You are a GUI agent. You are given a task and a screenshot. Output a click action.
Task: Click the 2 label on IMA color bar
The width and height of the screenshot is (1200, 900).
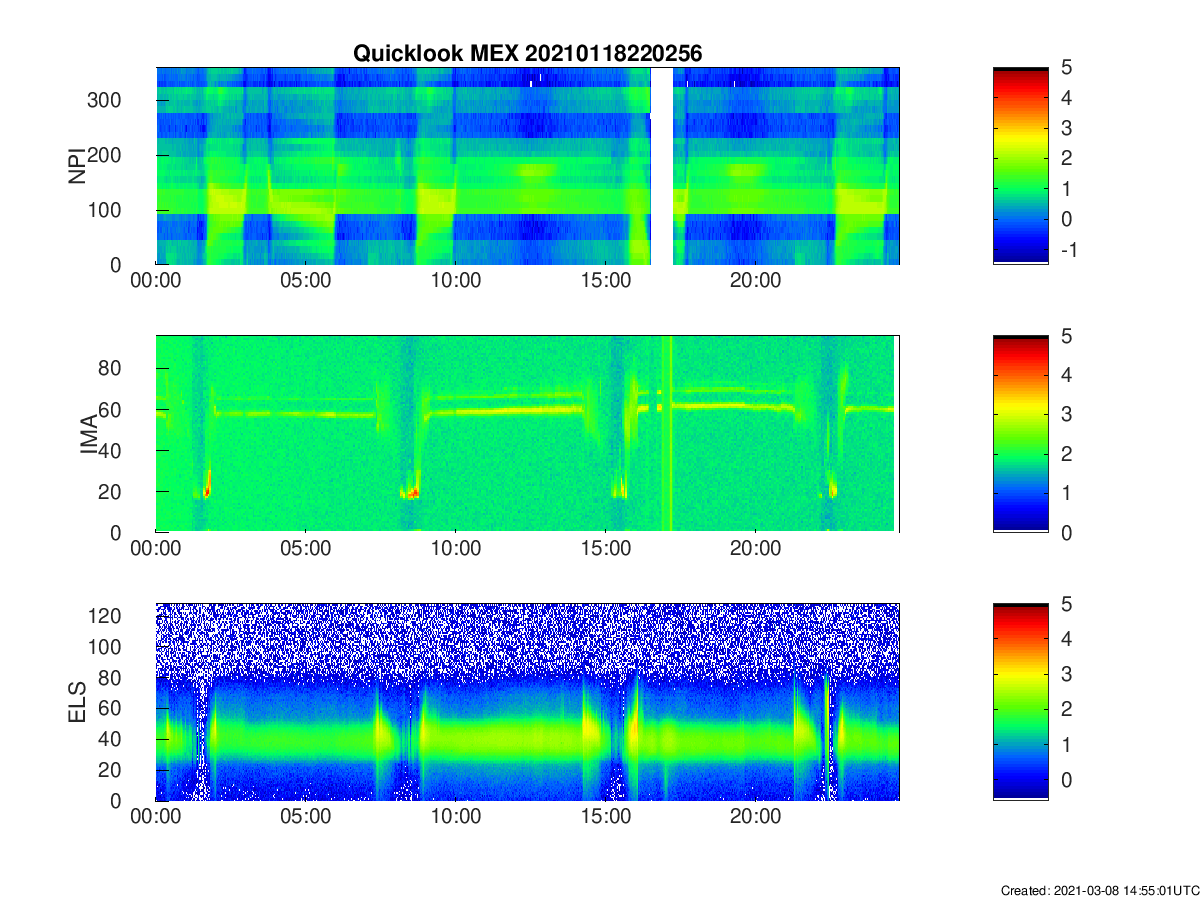coord(1066,454)
